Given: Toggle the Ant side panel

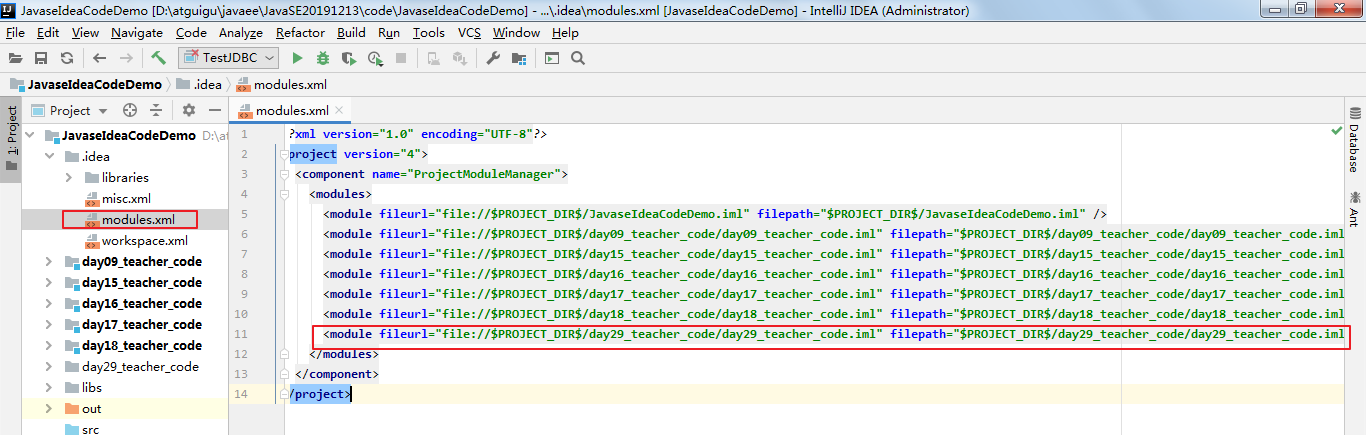Looking at the screenshot, I should tap(1355, 207).
